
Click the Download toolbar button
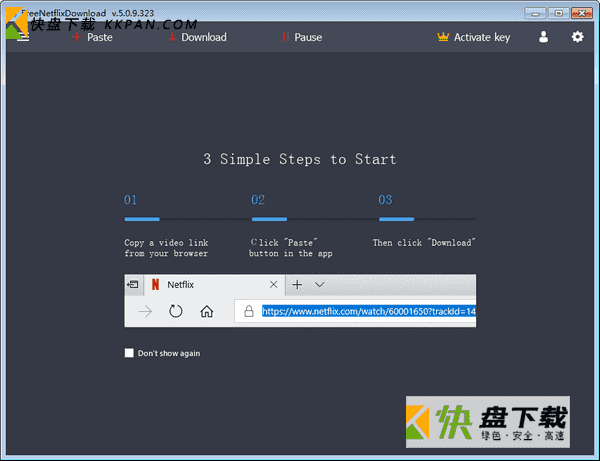(x=198, y=37)
